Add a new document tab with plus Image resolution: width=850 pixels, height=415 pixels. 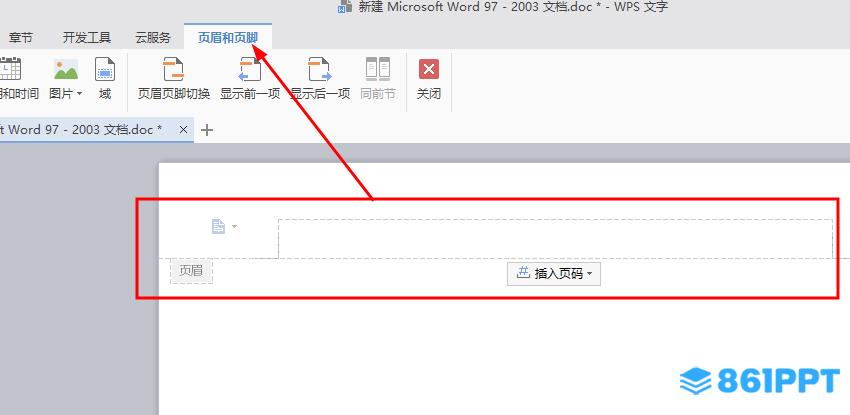coord(207,130)
